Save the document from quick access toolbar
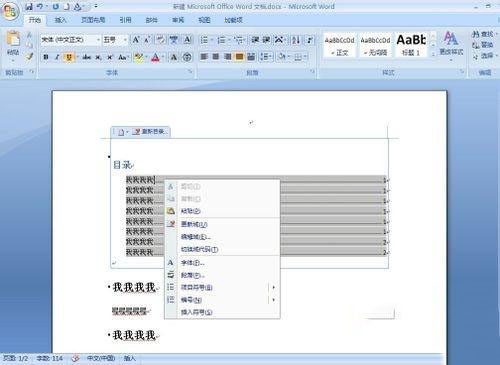Image resolution: width=500 pixels, height=365 pixels. tap(29, 6)
